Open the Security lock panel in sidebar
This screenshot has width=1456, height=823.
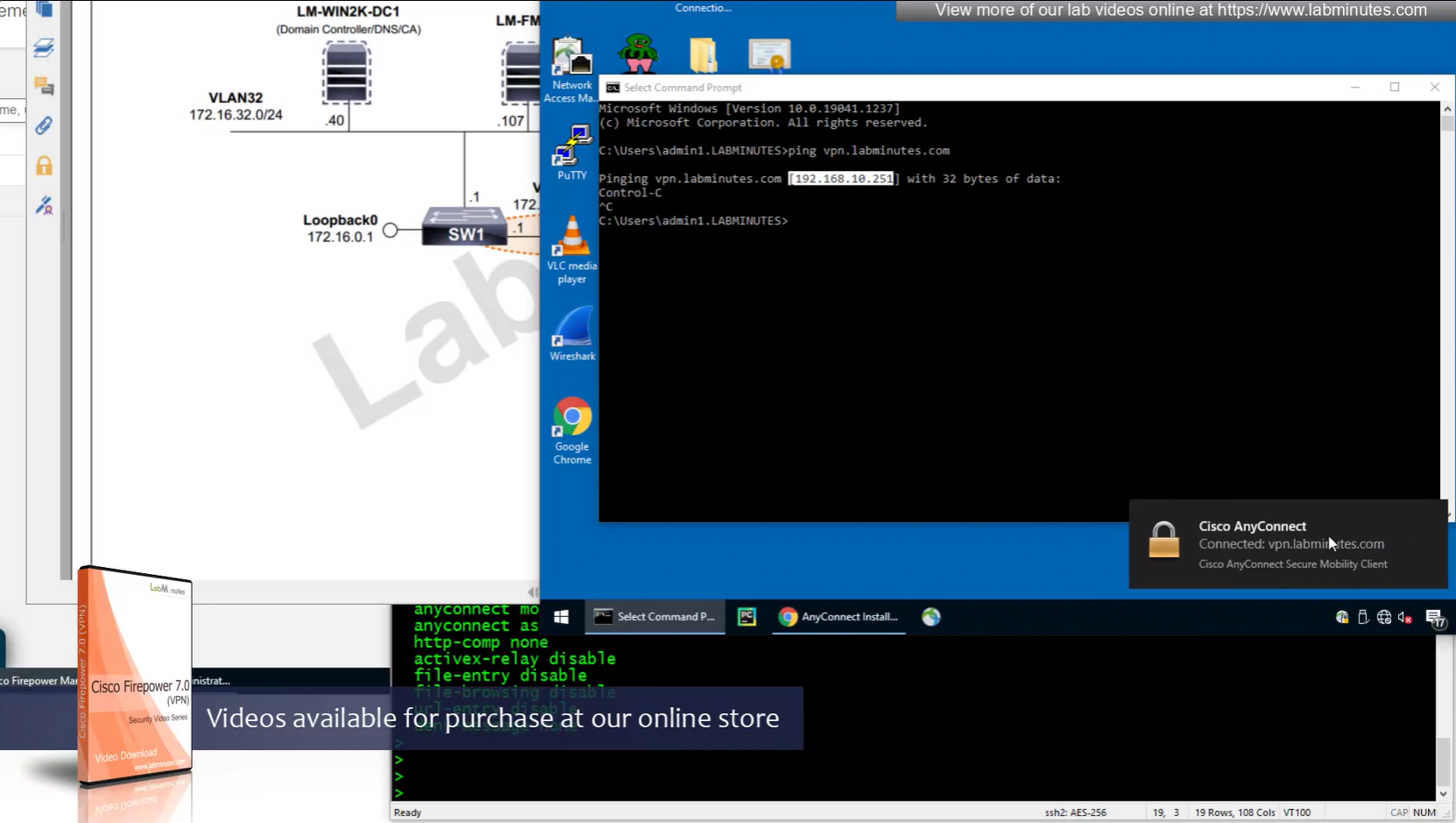(x=44, y=166)
